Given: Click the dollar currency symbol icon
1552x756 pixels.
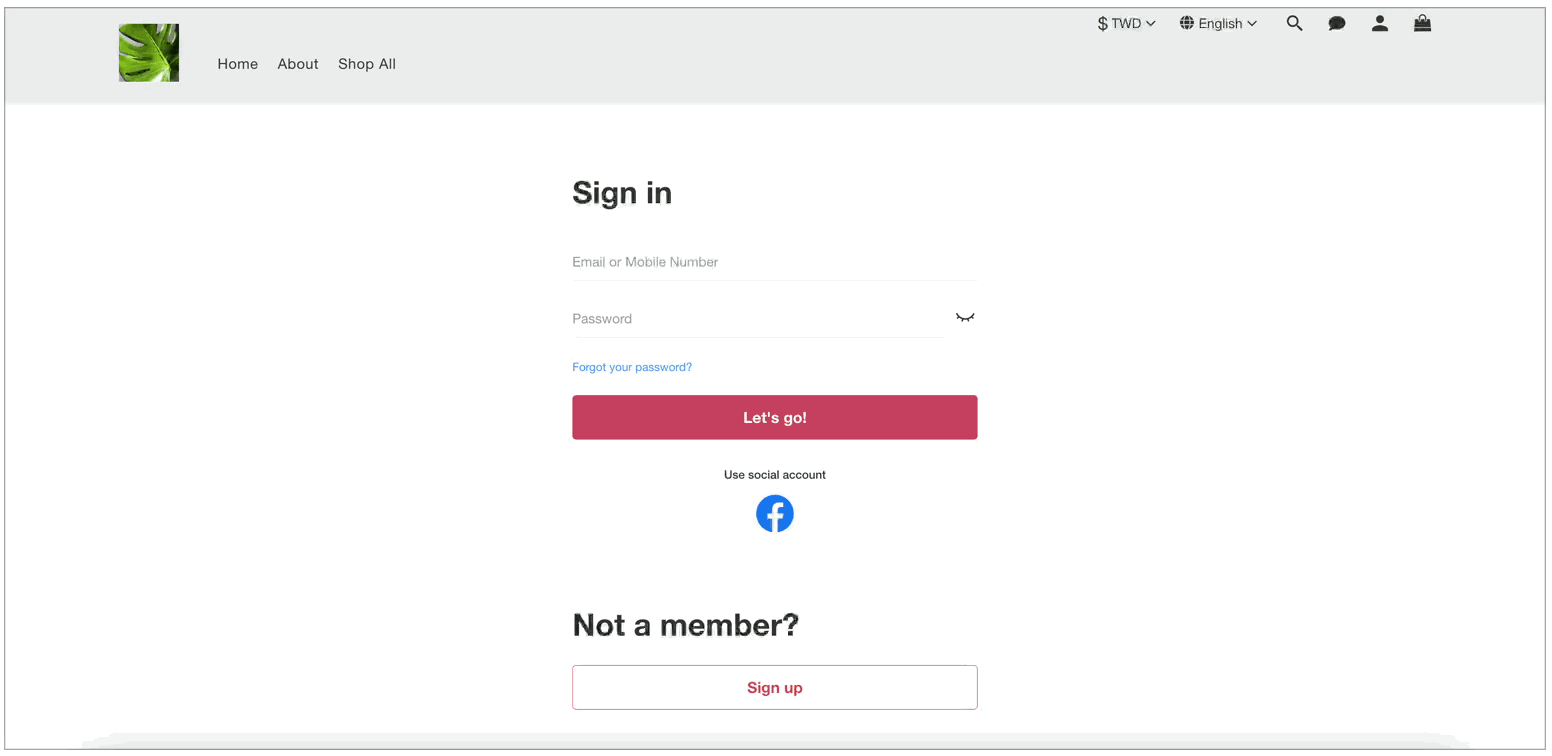Looking at the screenshot, I should pos(1102,23).
